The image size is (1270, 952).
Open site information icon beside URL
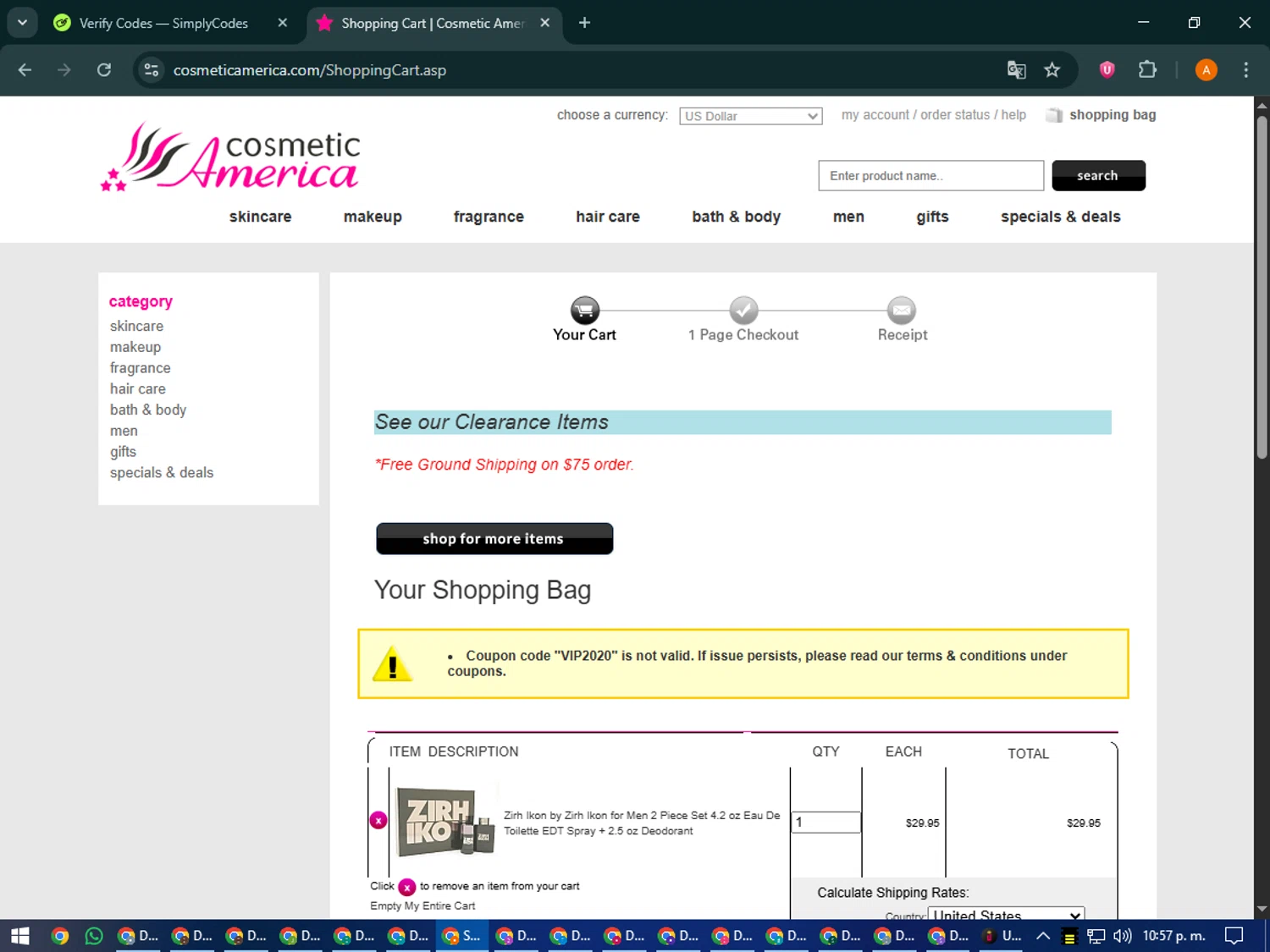coord(152,70)
